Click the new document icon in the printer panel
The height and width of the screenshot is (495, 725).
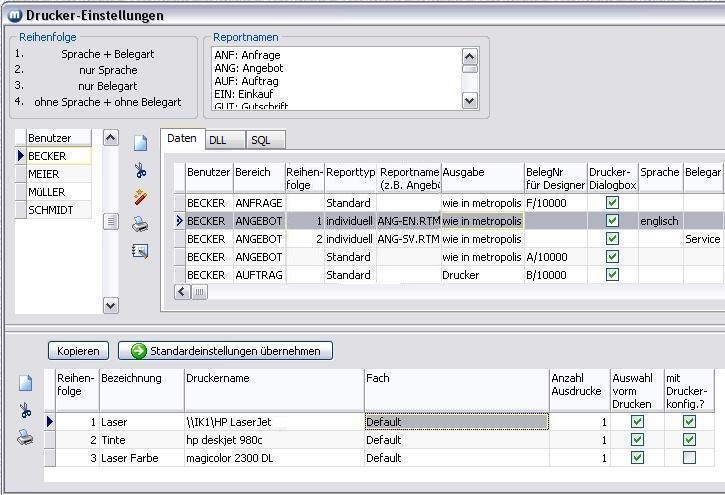25,383
